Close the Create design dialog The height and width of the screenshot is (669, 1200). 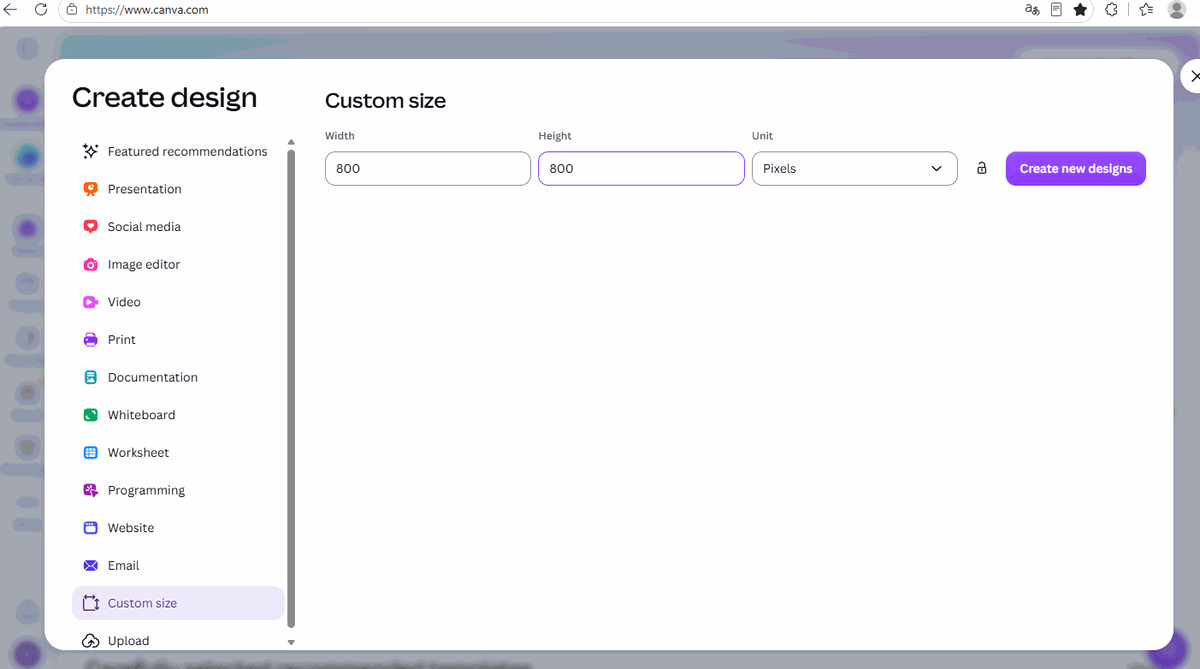[x=1193, y=76]
